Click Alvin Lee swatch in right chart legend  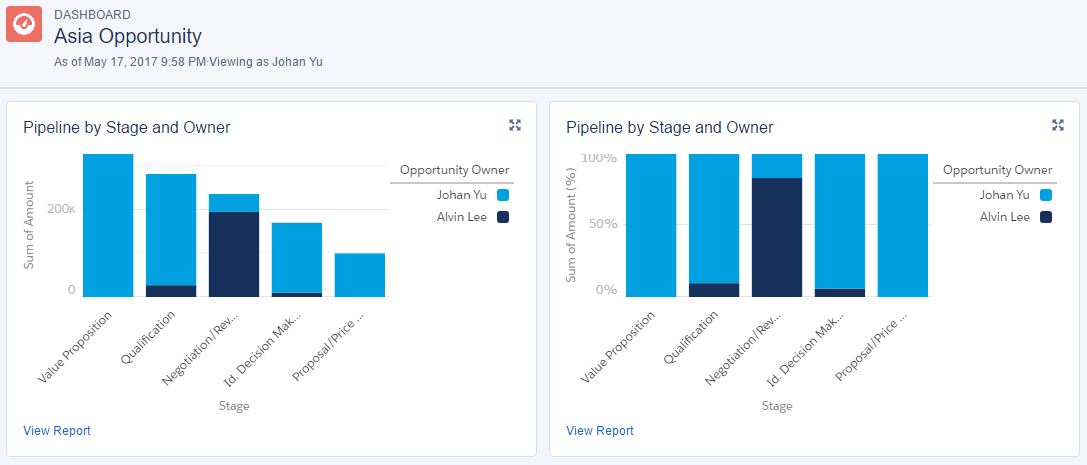pos(1046,217)
